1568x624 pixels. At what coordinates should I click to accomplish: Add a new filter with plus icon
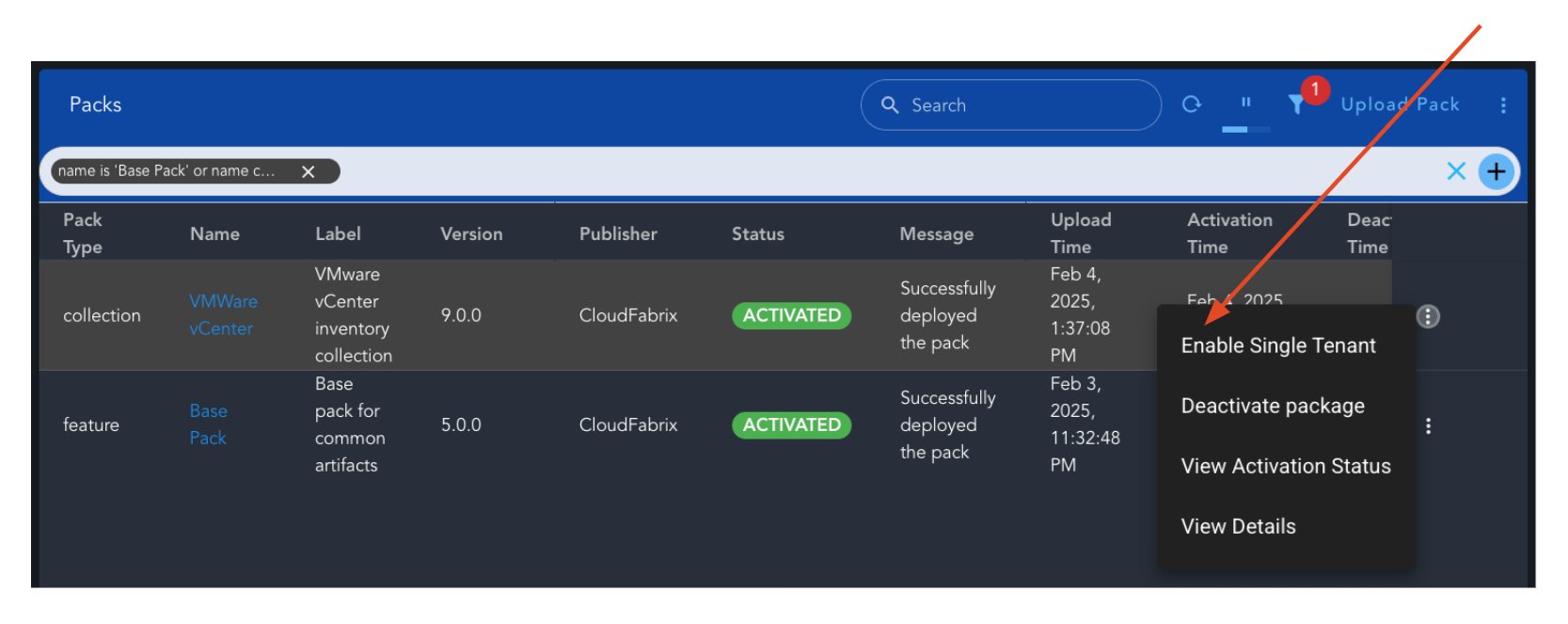click(1496, 171)
